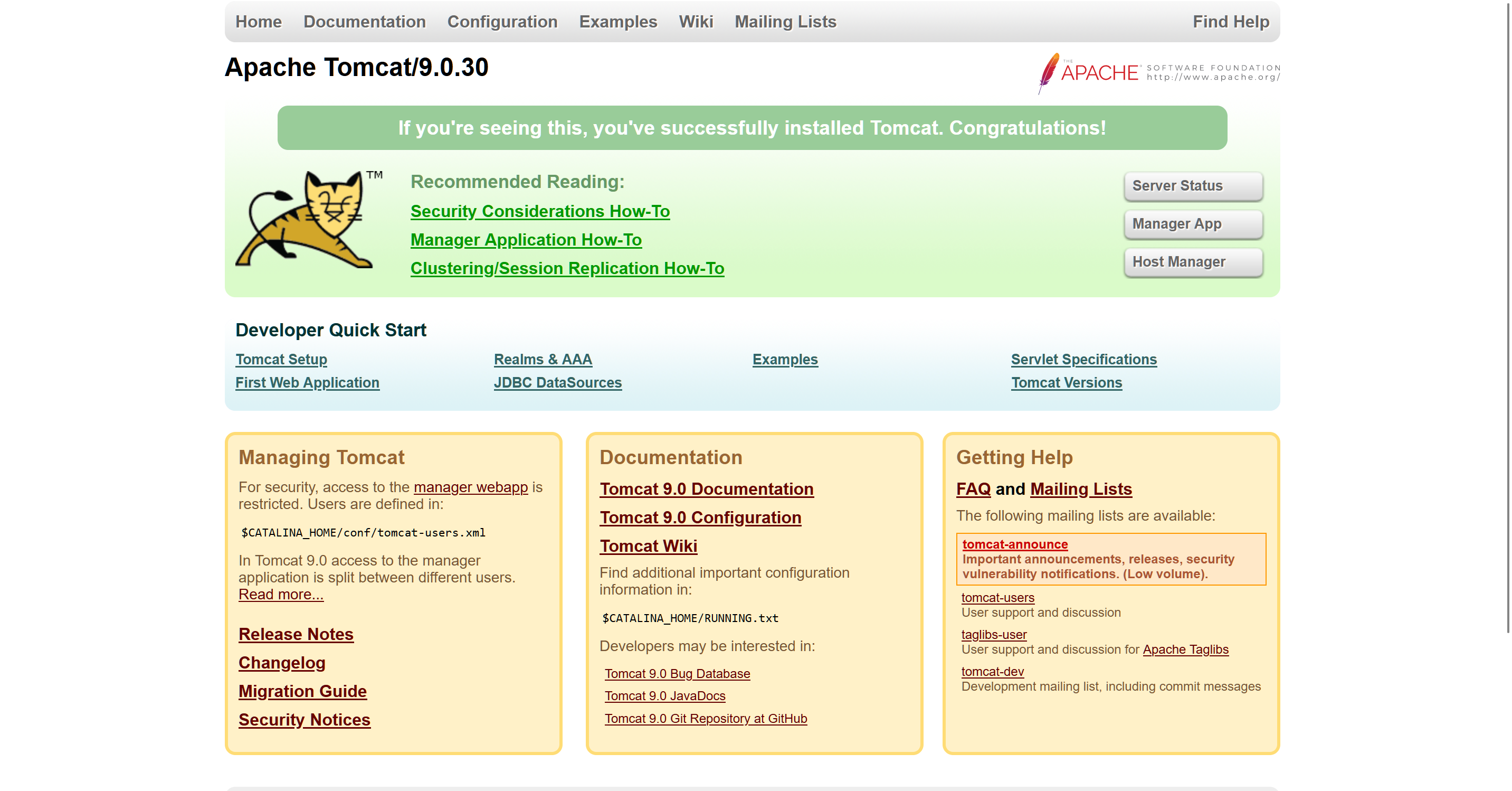Viewport: 1512px width, 791px height.
Task: Open the tomcat-users mailing list link
Action: 997,598
